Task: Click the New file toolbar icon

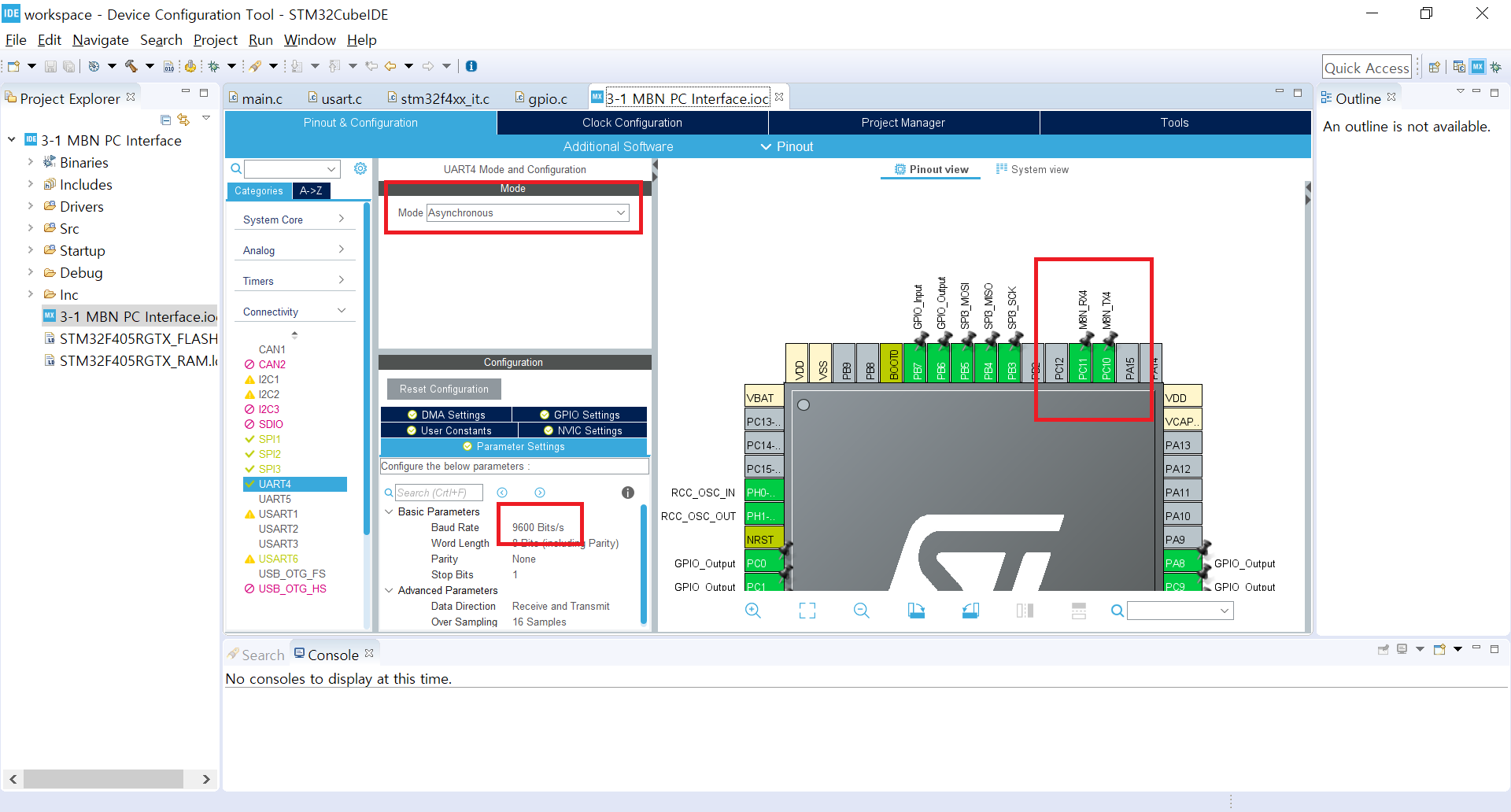Action: coord(13,66)
